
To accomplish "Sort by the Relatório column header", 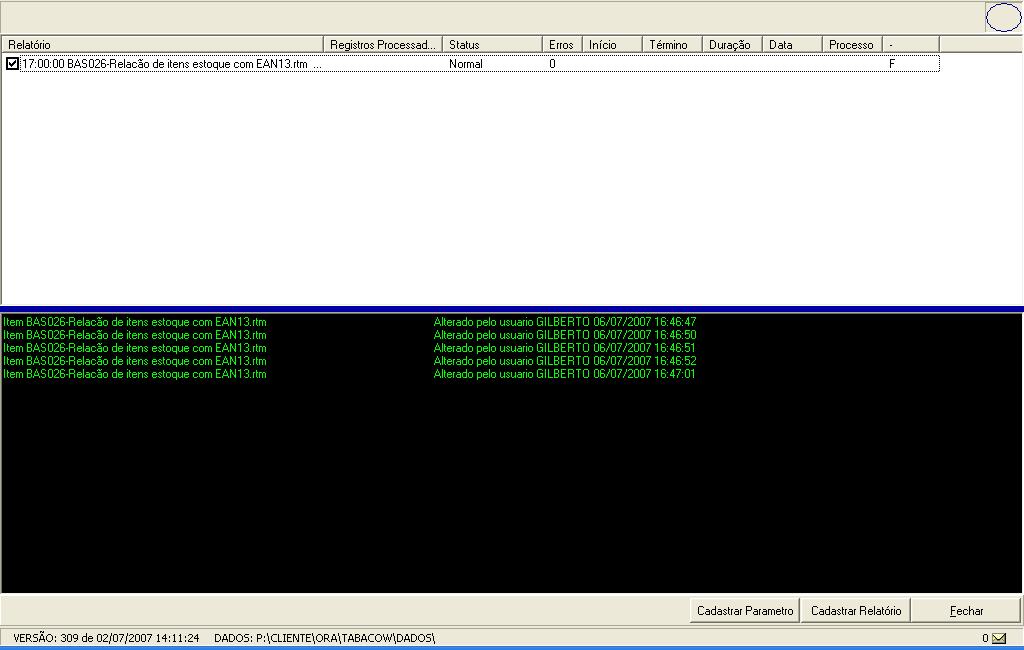I will click(x=163, y=45).
